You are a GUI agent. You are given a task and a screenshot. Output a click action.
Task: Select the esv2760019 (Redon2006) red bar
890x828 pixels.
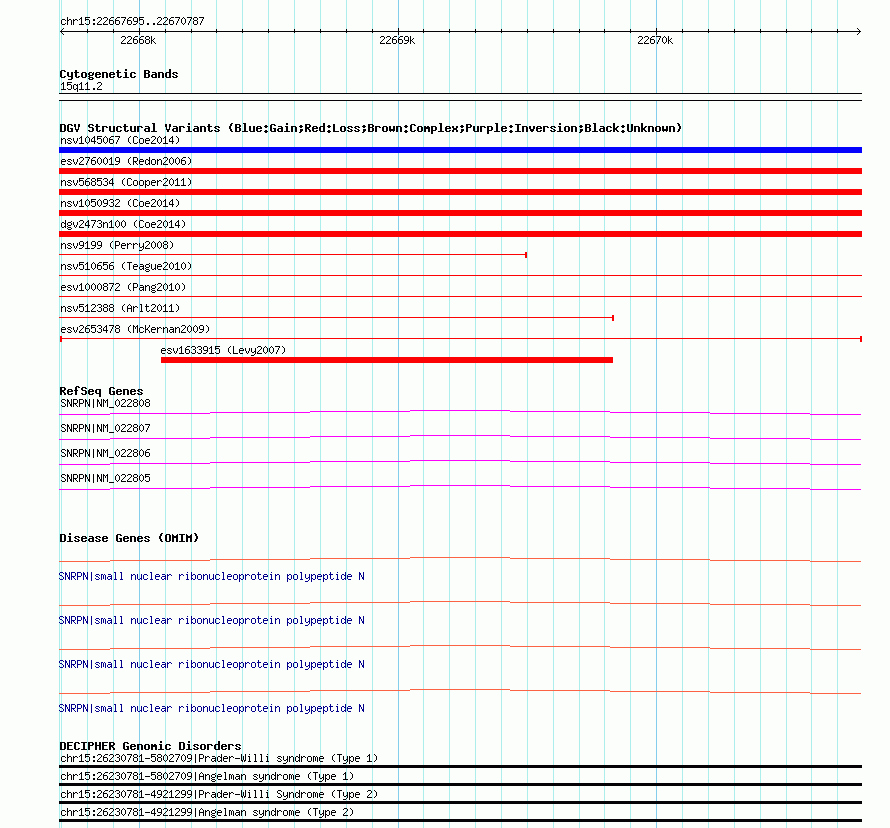point(460,171)
